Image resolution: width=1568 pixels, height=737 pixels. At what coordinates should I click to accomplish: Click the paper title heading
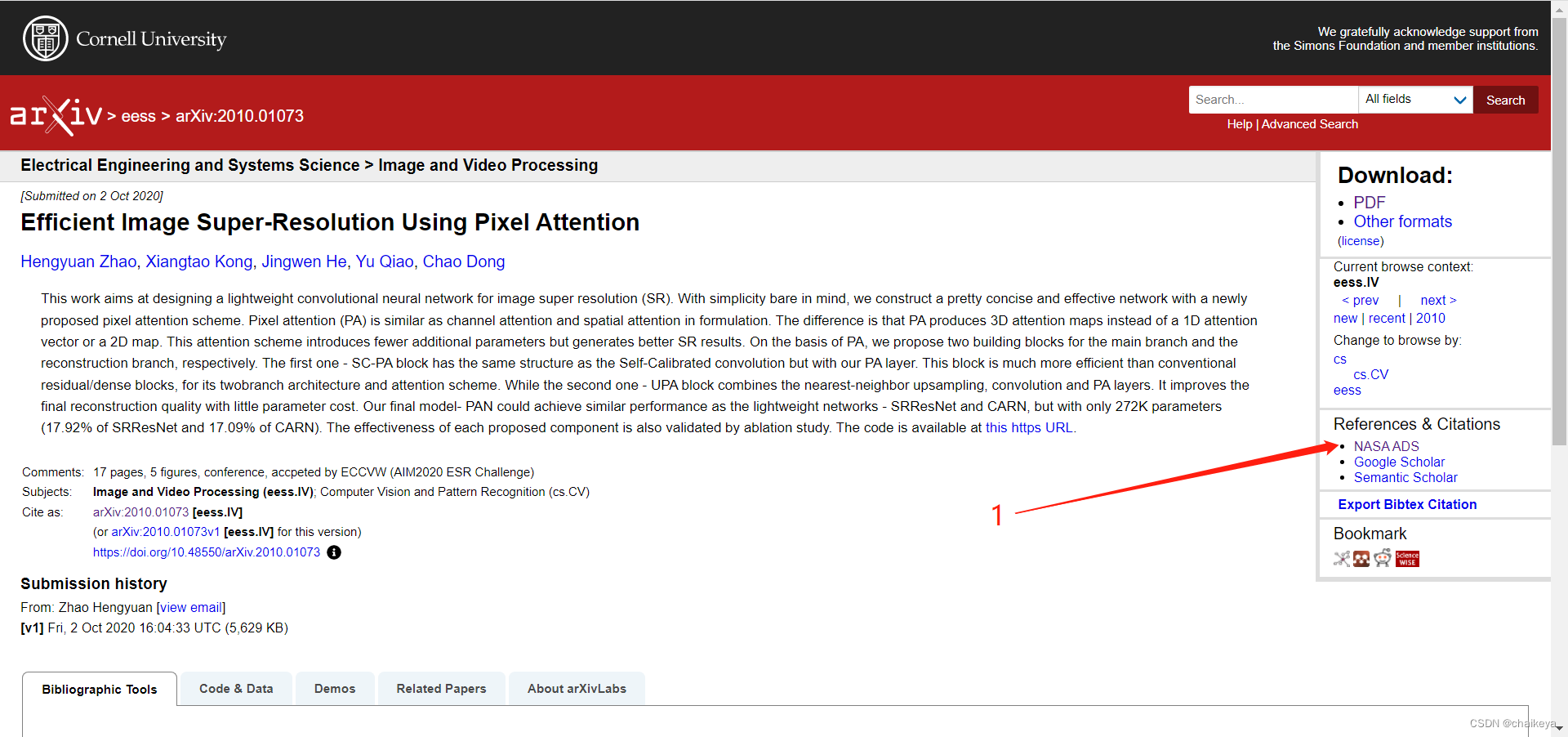[330, 222]
